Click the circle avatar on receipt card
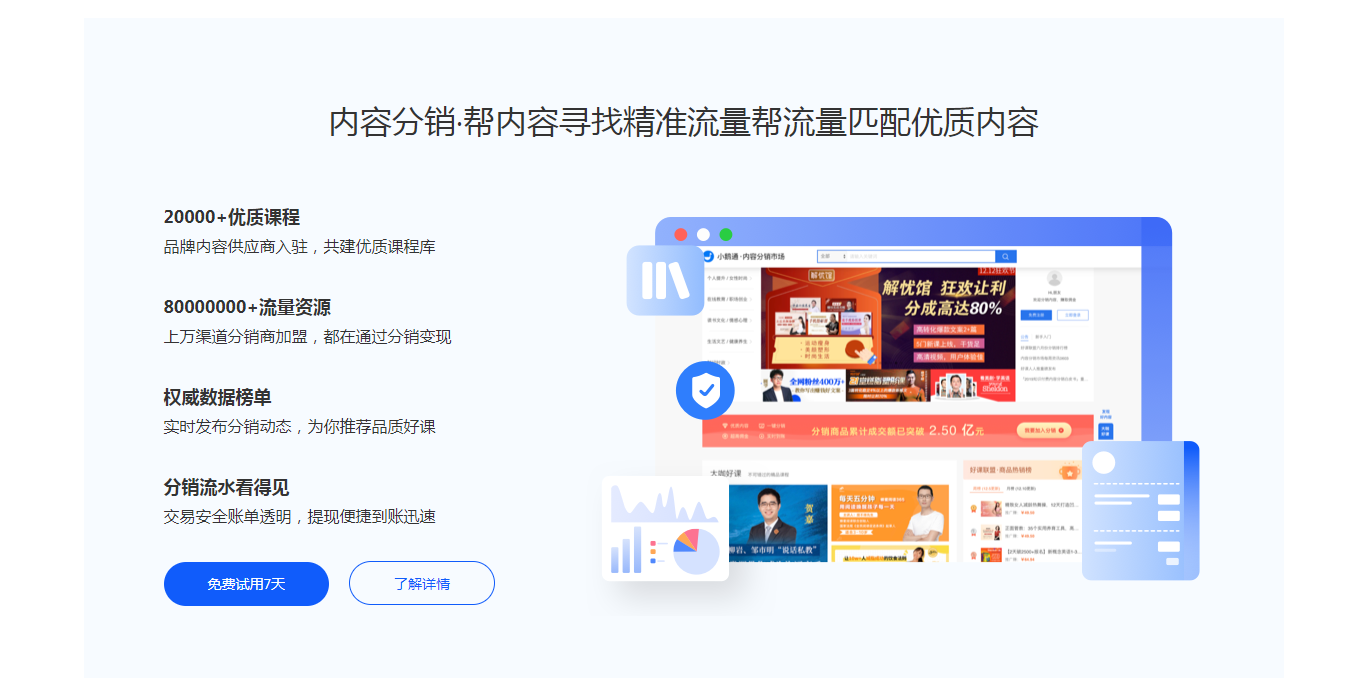Screen dimensions: 1345x700 (1104, 462)
